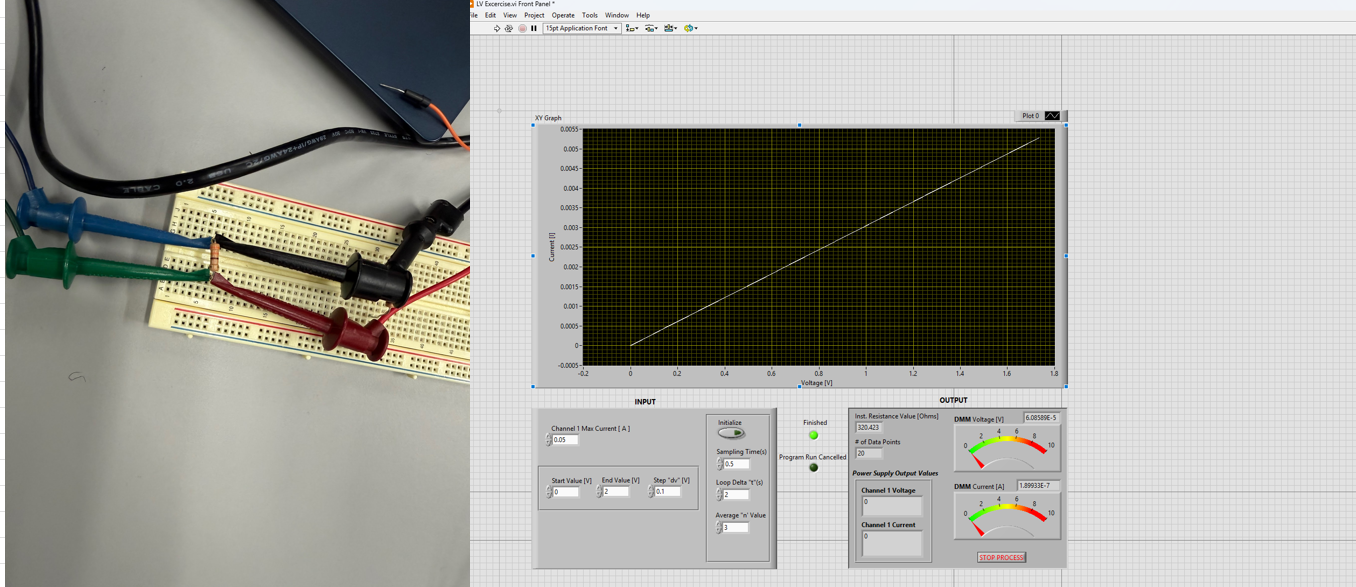Click the Power Supply Output Values label
This screenshot has height=587, width=1356.
coord(895,473)
